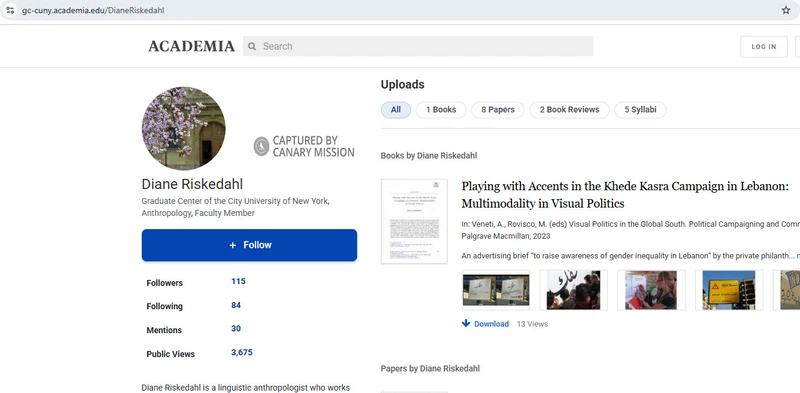
Task: Open Diane Riskedahl's profile photo
Action: pyautogui.click(x=183, y=128)
